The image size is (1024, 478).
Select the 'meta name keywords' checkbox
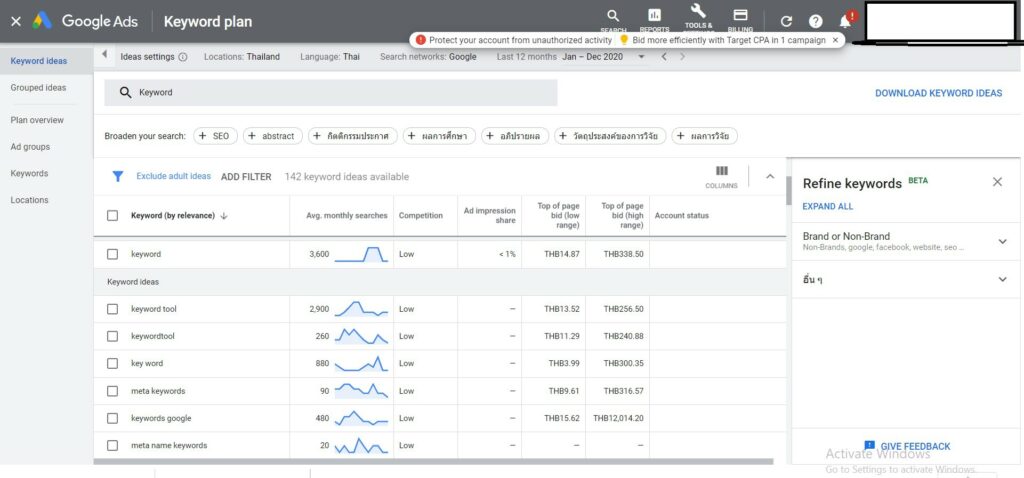(x=112, y=445)
